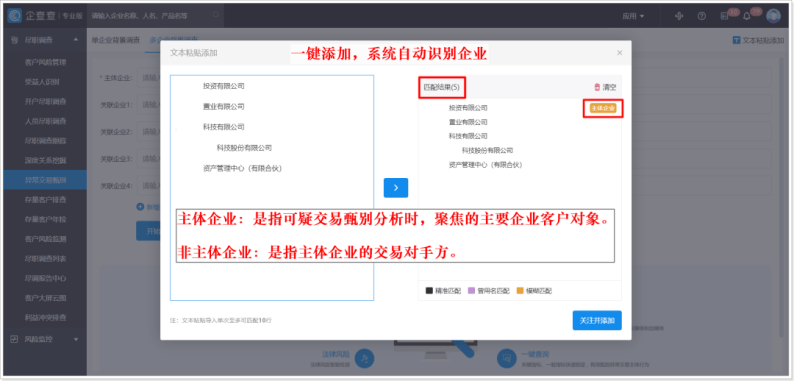Click inside the paste text area
The image size is (794, 381).
[272, 187]
